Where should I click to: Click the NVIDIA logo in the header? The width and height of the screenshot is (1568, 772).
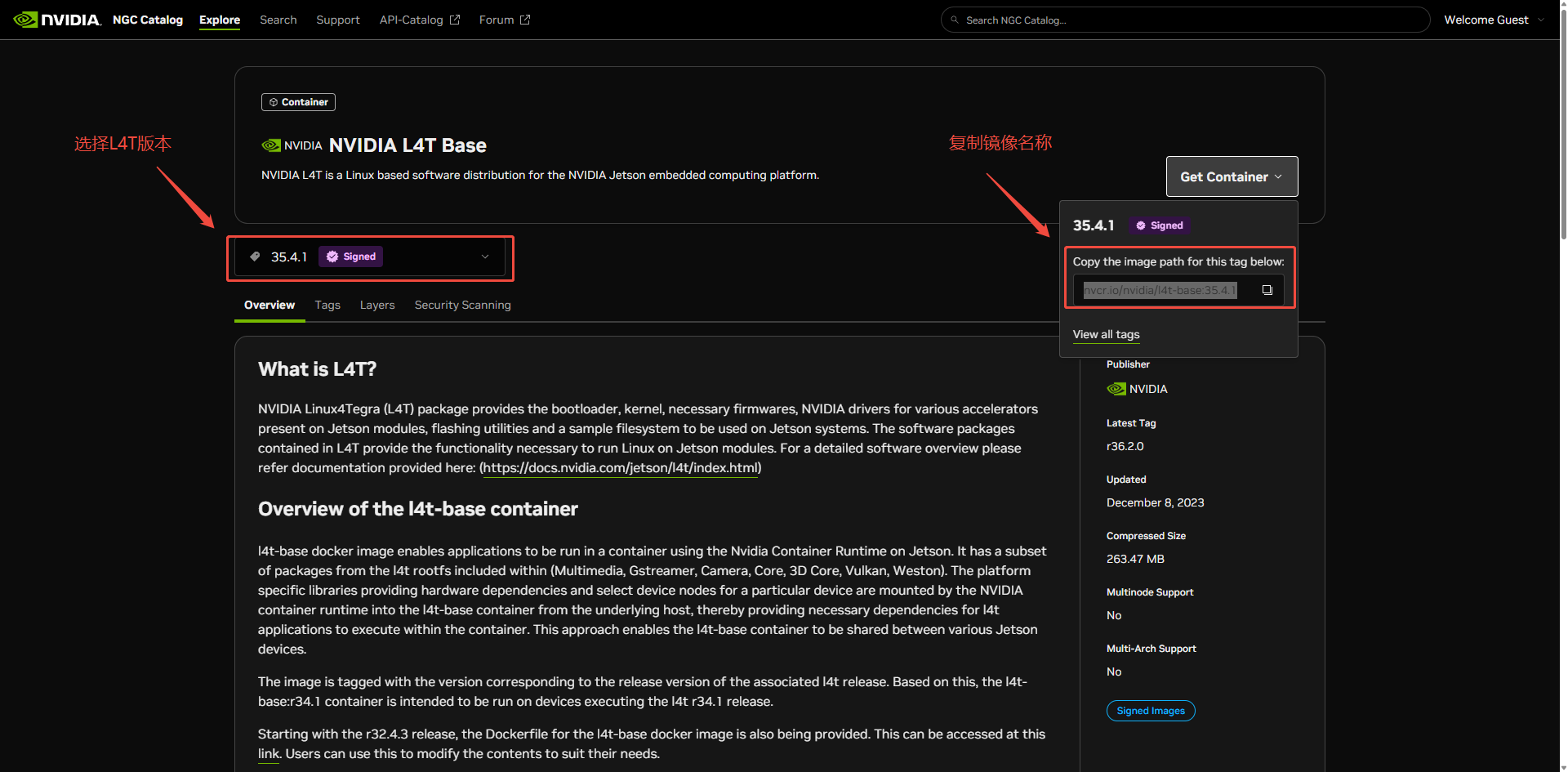(x=57, y=20)
